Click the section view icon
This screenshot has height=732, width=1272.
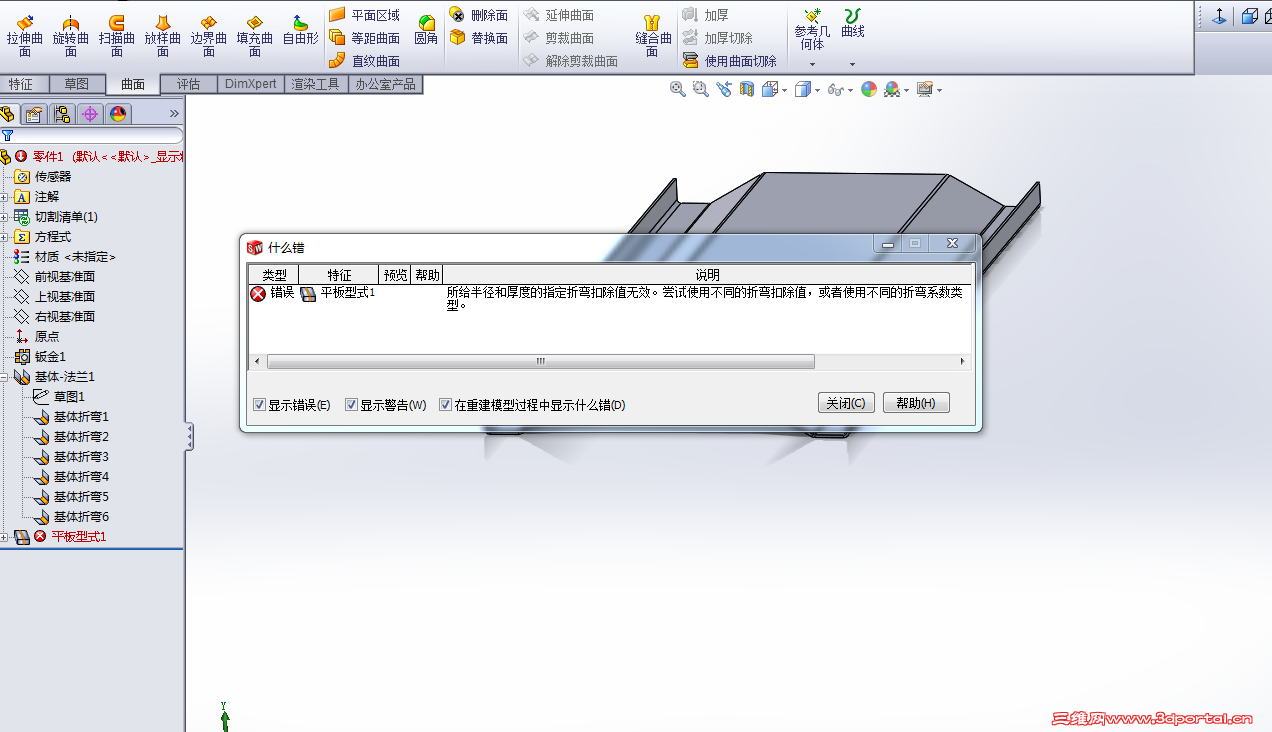click(747, 89)
